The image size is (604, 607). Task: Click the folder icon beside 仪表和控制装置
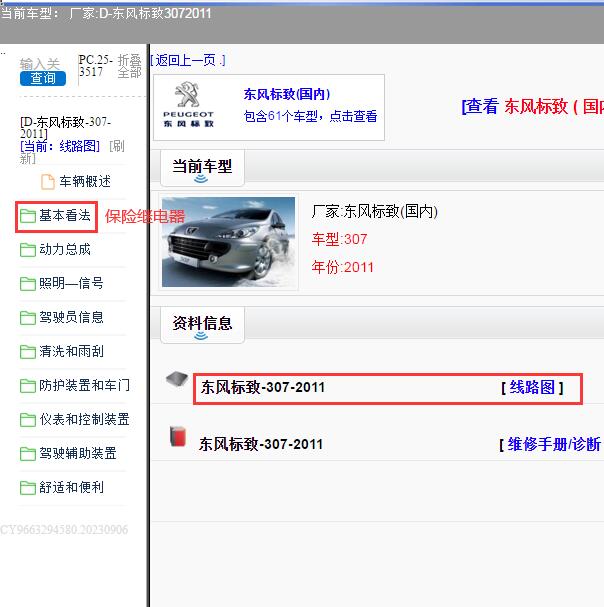click(x=28, y=420)
